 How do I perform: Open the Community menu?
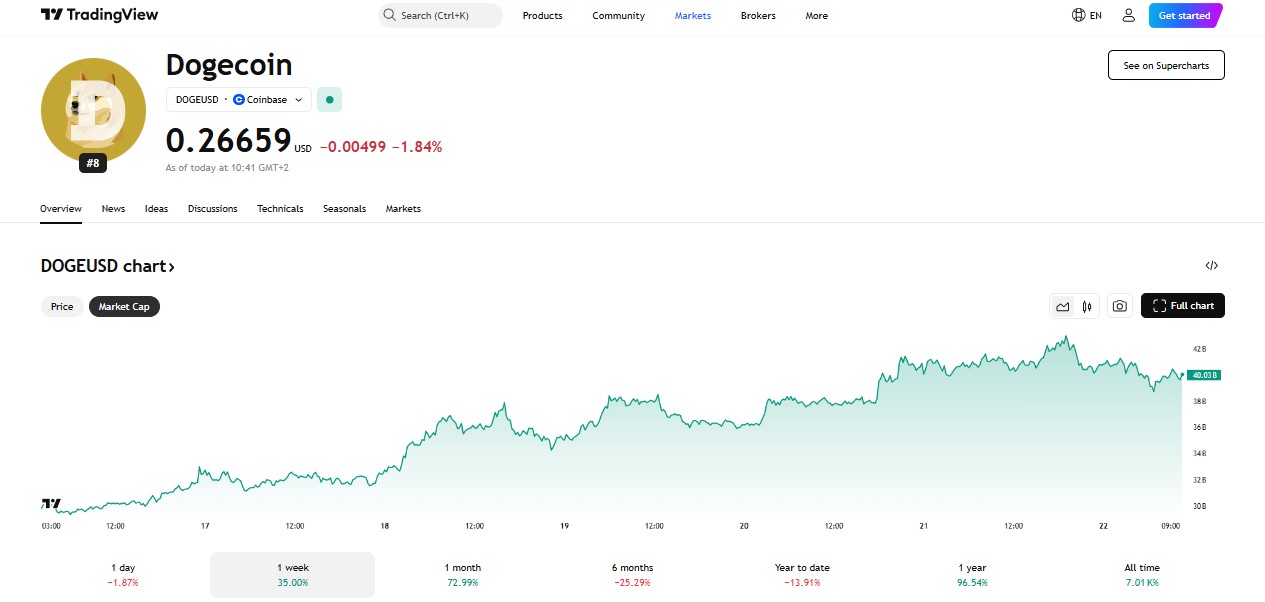pyautogui.click(x=618, y=15)
